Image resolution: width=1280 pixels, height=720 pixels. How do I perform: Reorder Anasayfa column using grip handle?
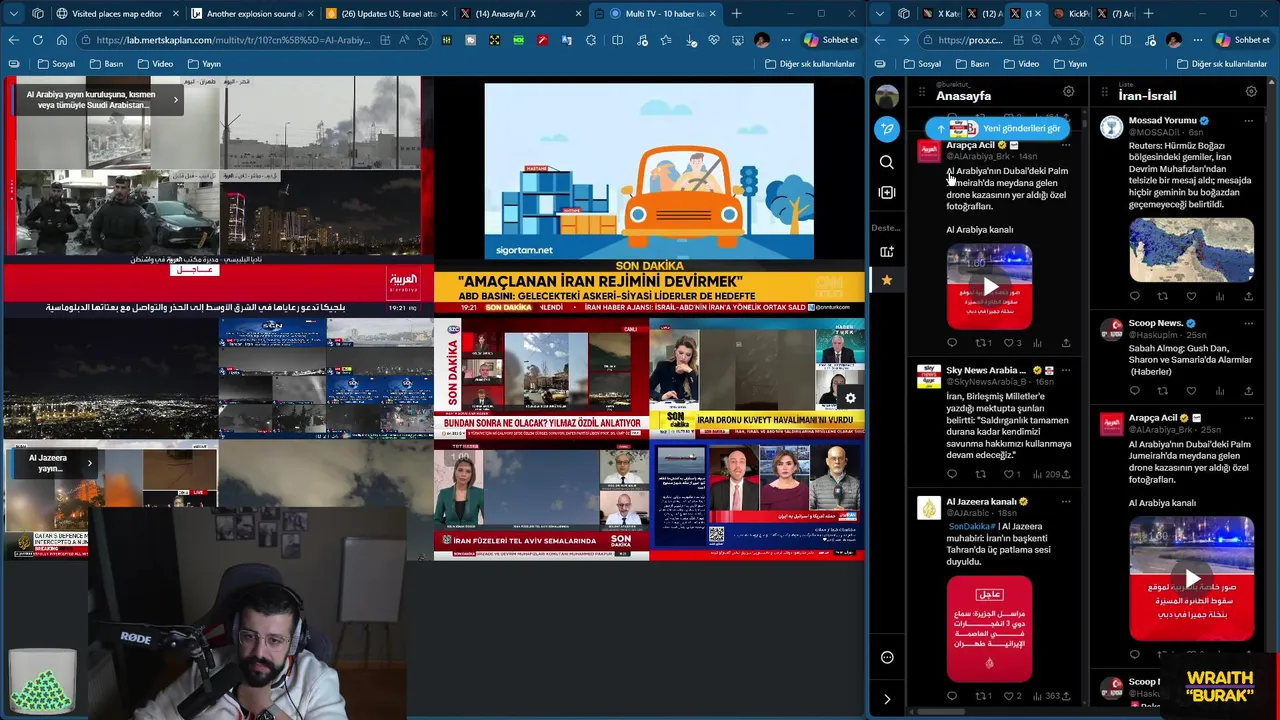[x=922, y=91]
